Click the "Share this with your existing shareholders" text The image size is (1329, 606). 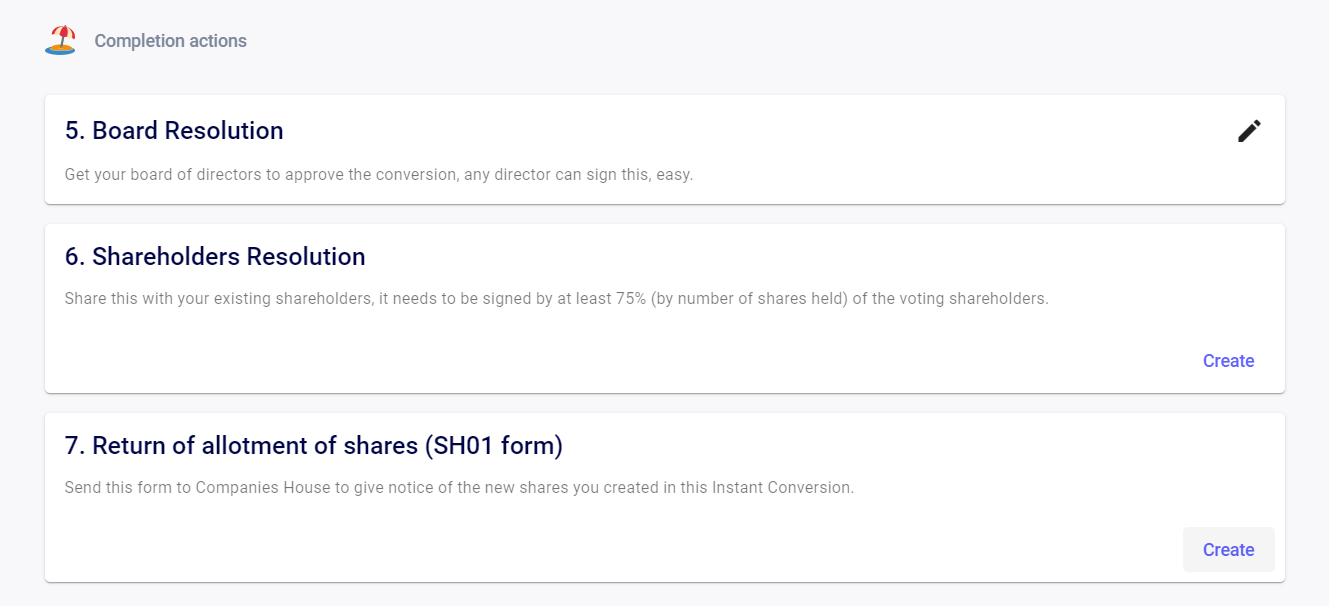tap(218, 299)
